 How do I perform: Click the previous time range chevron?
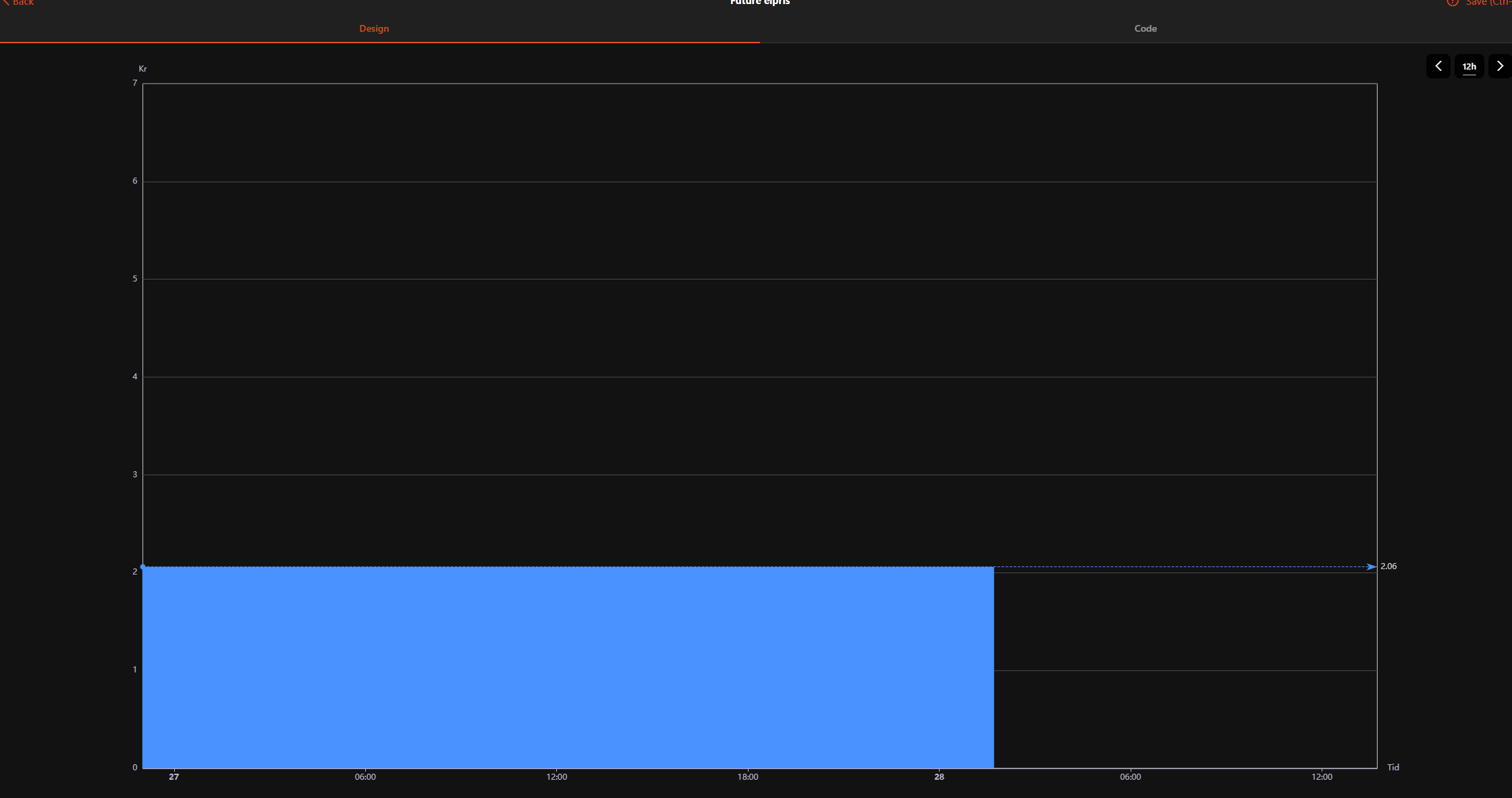[1438, 66]
